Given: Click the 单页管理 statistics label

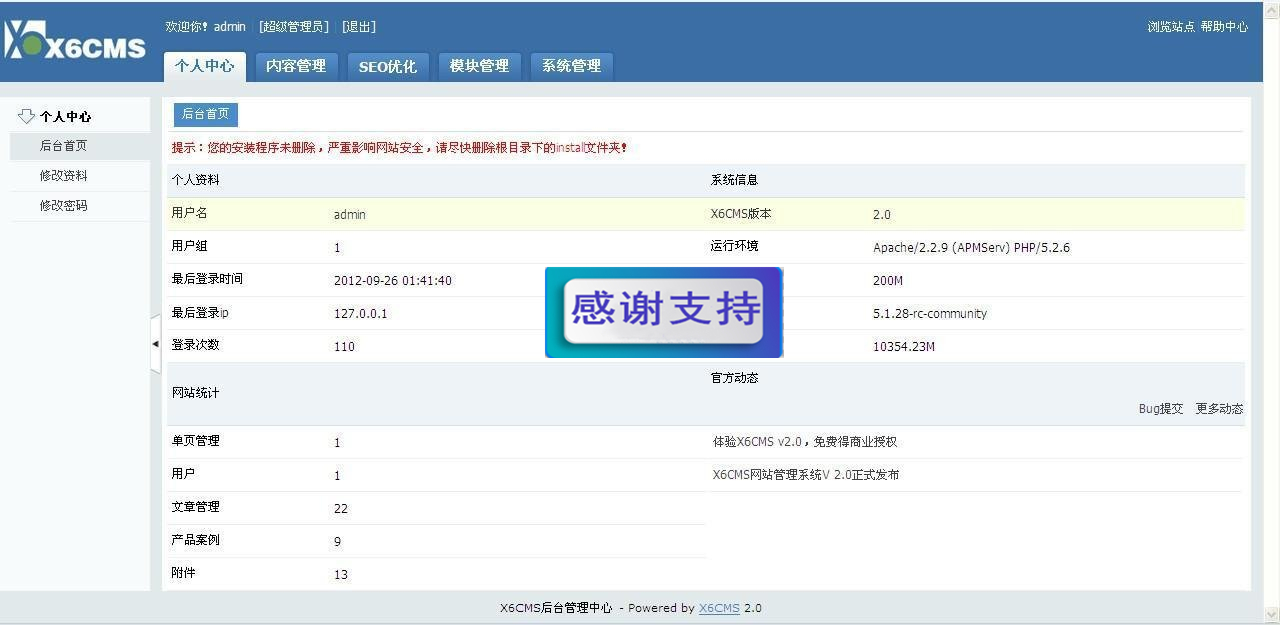Looking at the screenshot, I should [x=195, y=441].
